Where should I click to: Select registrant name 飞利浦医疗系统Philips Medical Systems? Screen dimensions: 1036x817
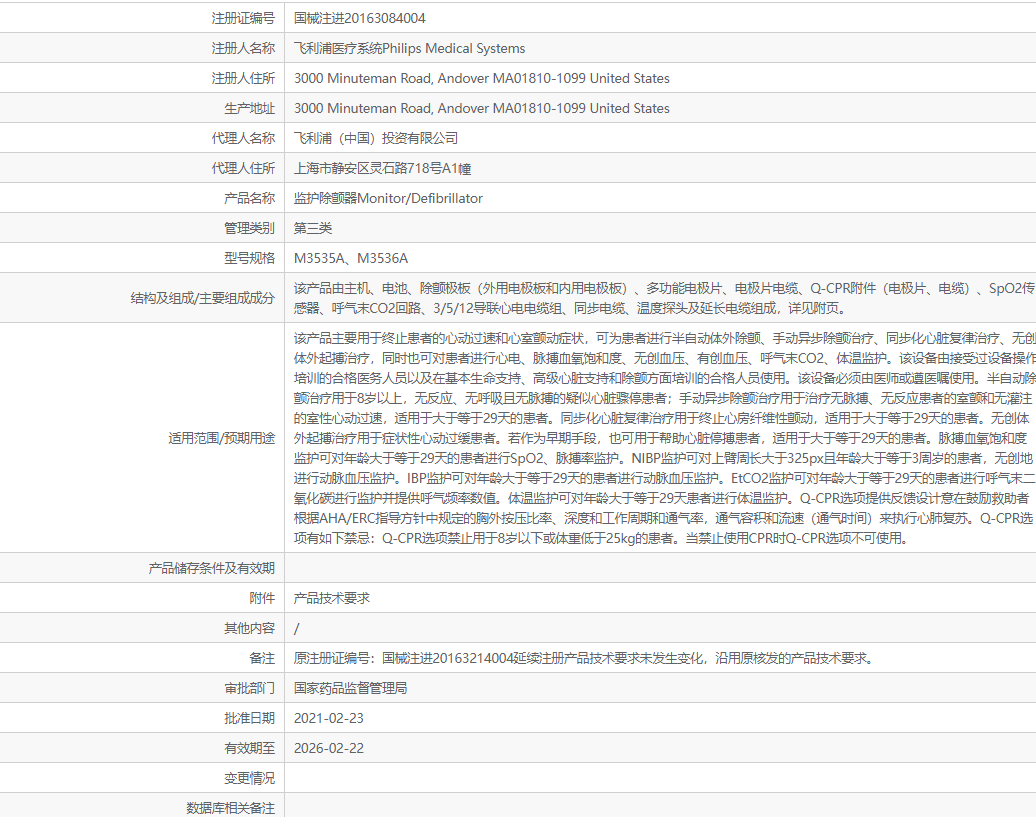pos(410,48)
